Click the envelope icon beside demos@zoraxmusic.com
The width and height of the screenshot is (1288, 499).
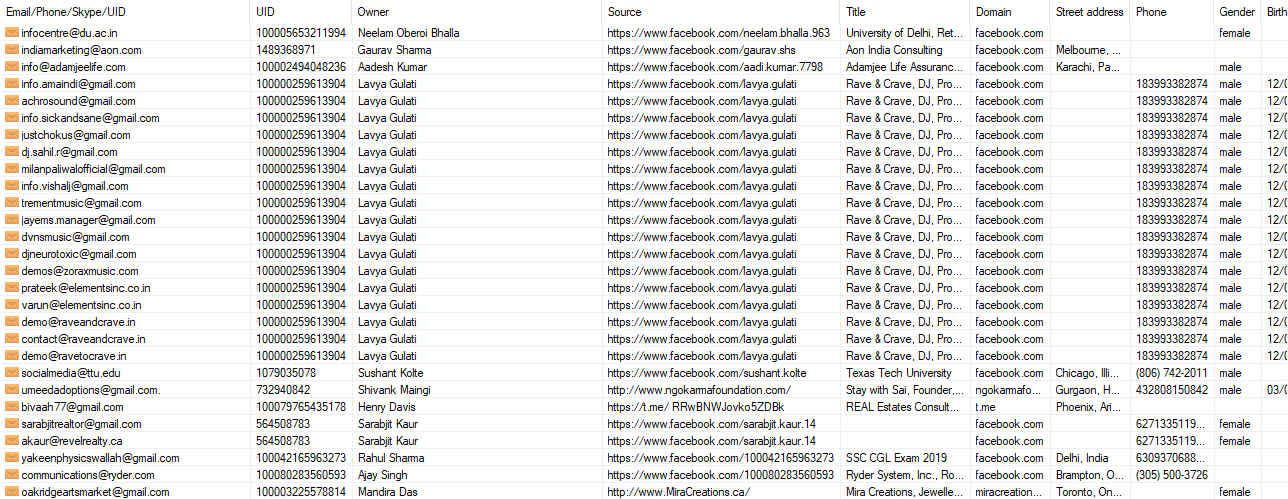point(12,271)
